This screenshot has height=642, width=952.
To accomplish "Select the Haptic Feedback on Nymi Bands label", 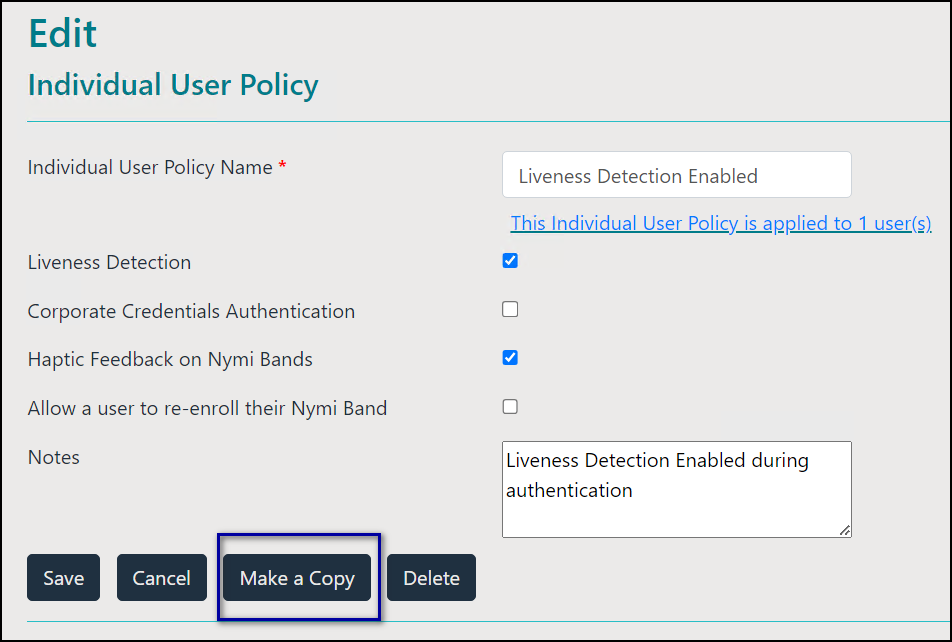I will click(170, 360).
